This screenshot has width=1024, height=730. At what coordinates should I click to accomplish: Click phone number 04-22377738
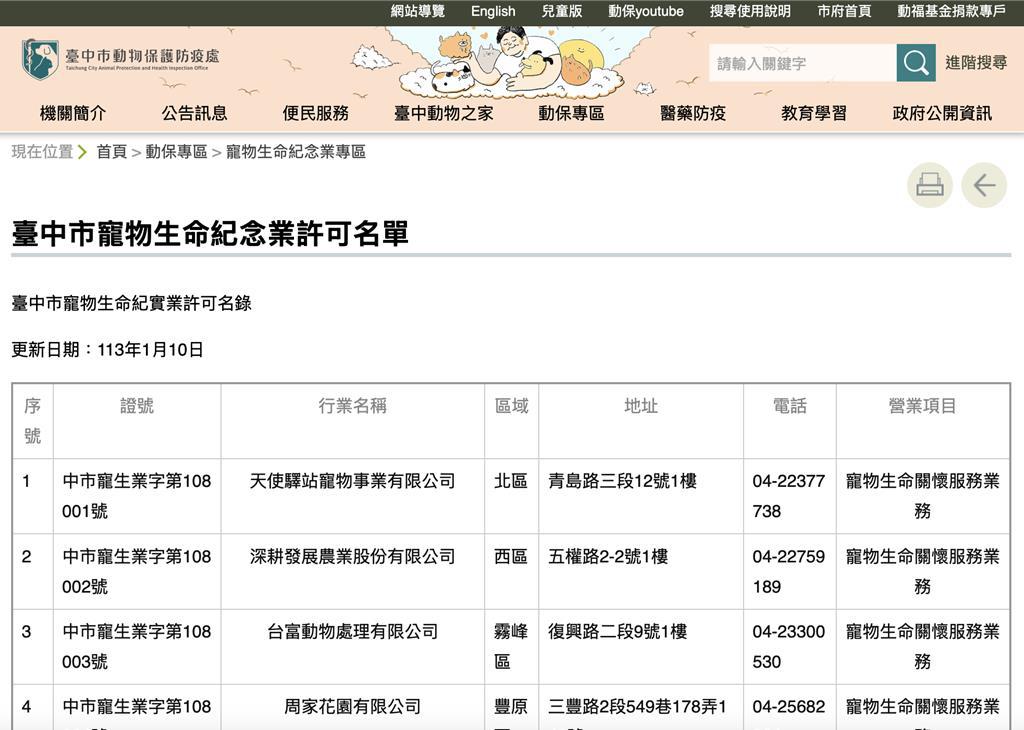click(789, 496)
